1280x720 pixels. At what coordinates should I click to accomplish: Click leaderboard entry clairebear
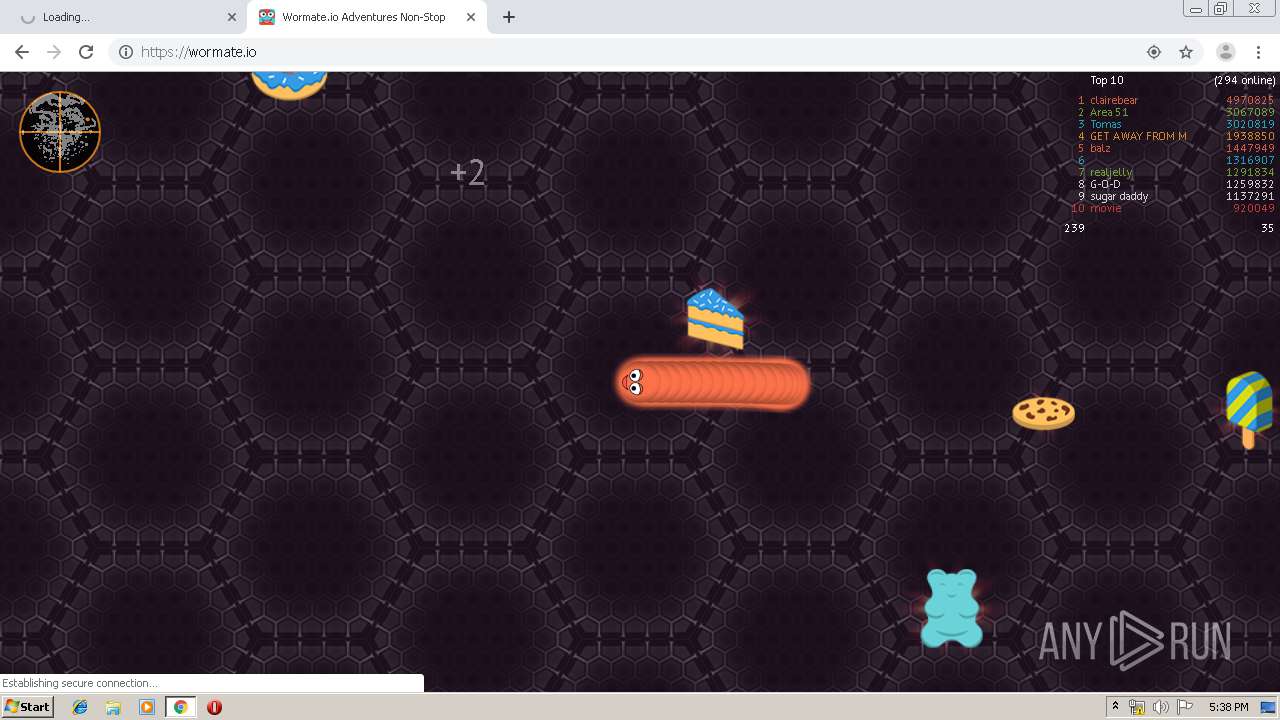(1114, 100)
